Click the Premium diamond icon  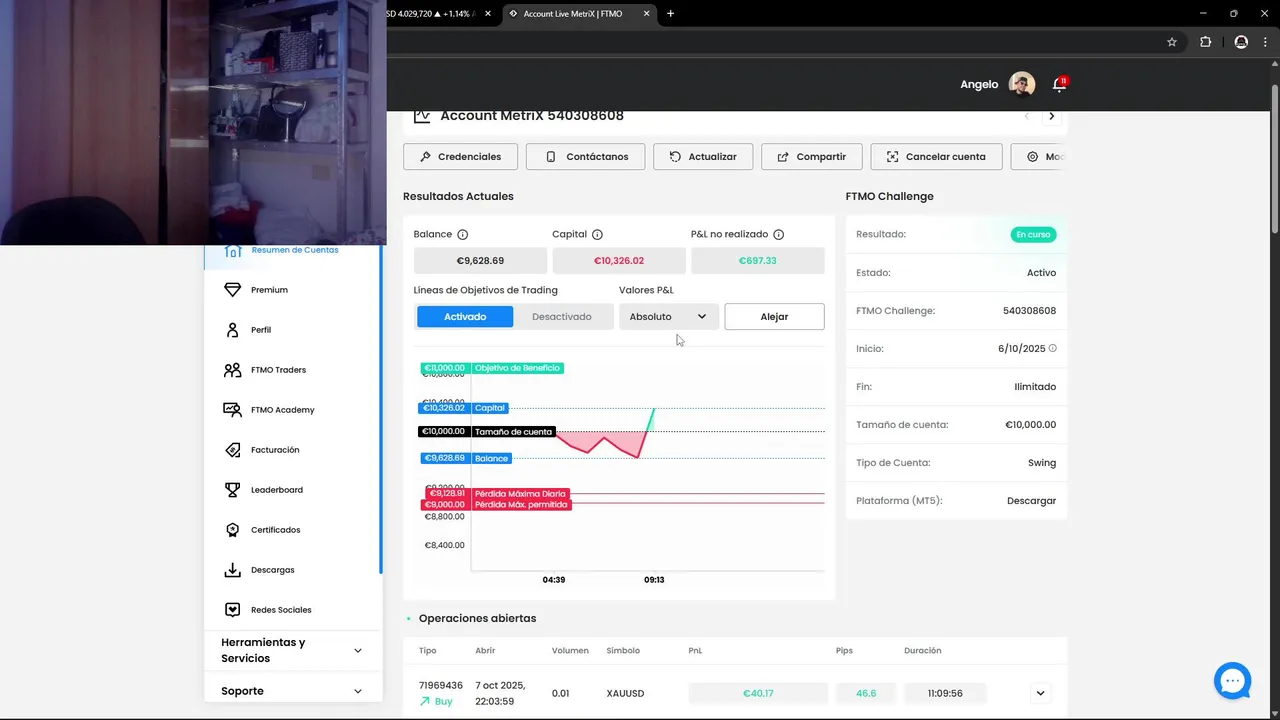[x=232, y=290]
